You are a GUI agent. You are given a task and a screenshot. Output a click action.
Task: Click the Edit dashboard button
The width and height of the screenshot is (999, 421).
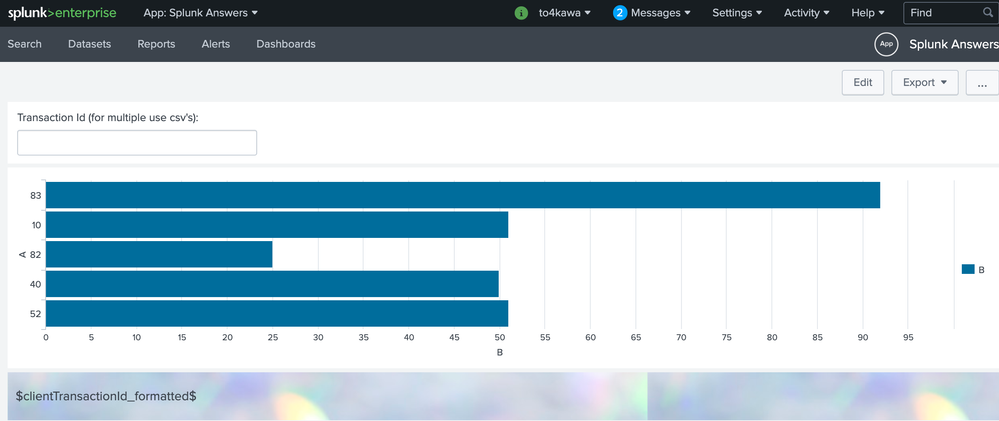click(x=863, y=83)
